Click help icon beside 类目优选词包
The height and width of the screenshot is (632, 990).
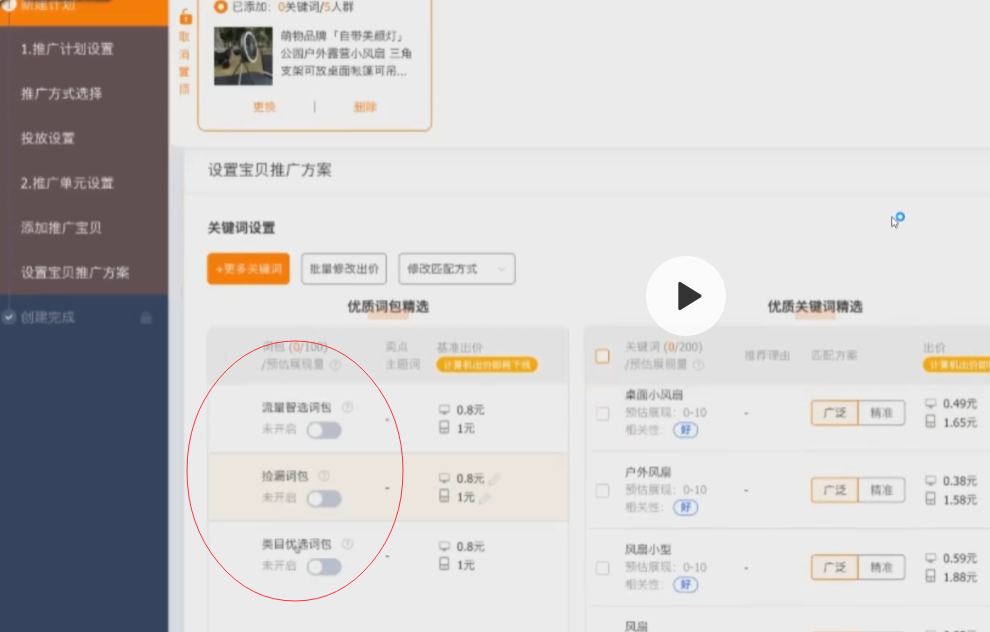[x=347, y=544]
